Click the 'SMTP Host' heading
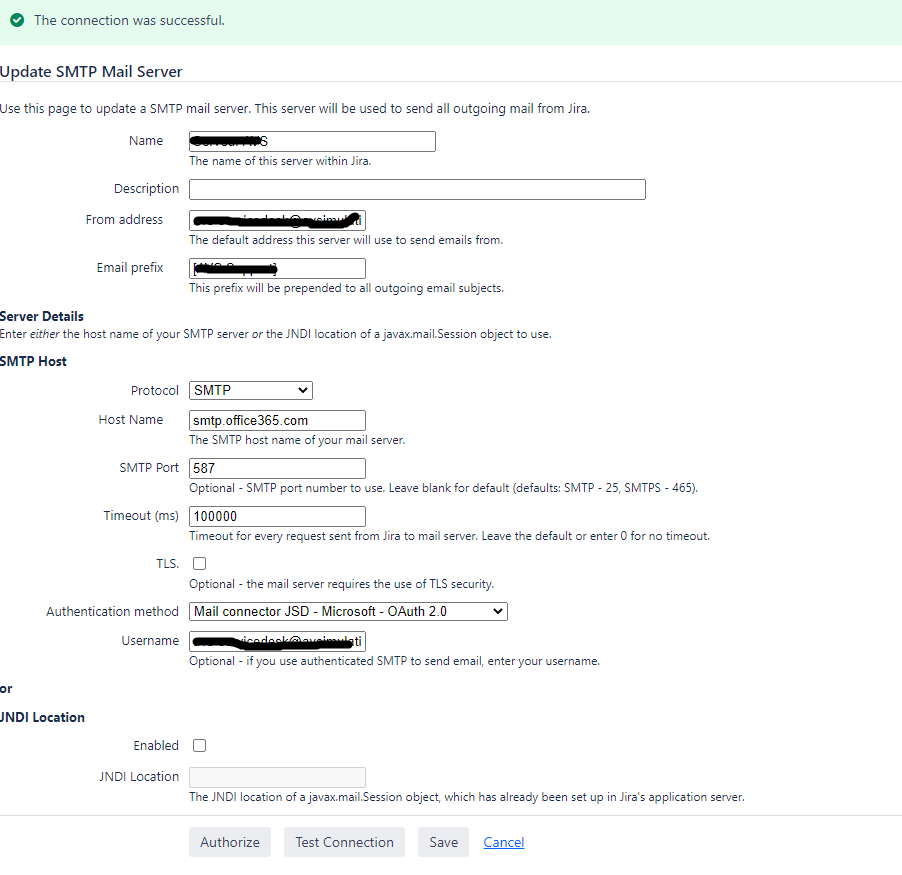The height and width of the screenshot is (875, 902). [33, 361]
